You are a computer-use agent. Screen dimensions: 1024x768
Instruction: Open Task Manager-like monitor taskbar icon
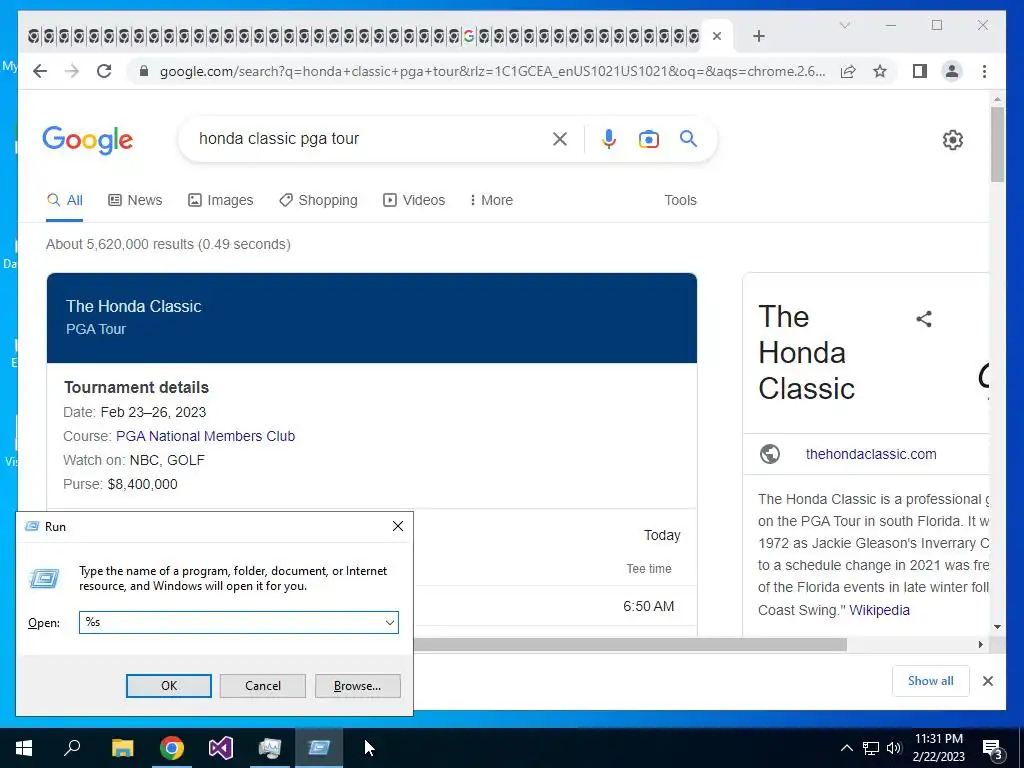pyautogui.click(x=270, y=748)
